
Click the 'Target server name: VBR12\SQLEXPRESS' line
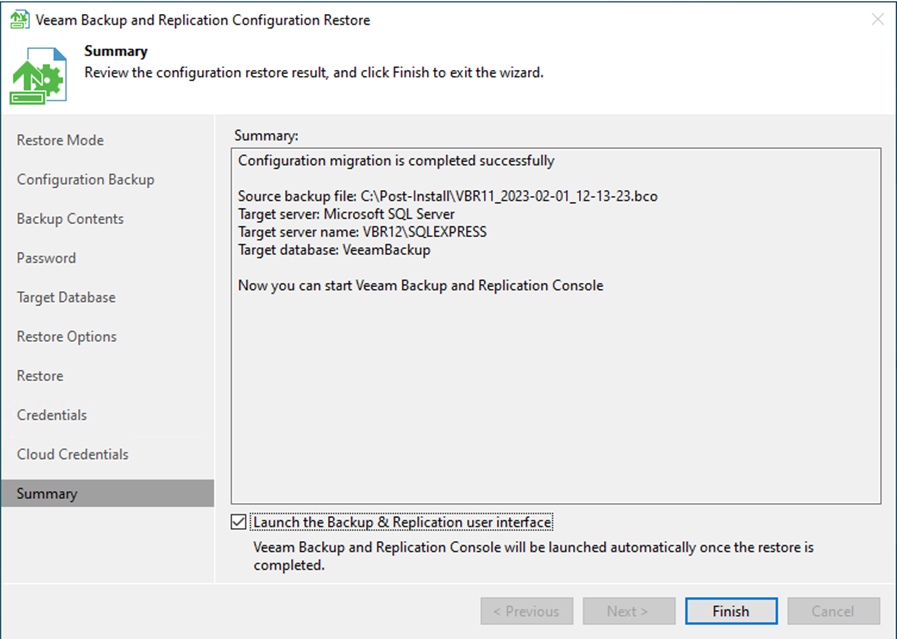362,232
